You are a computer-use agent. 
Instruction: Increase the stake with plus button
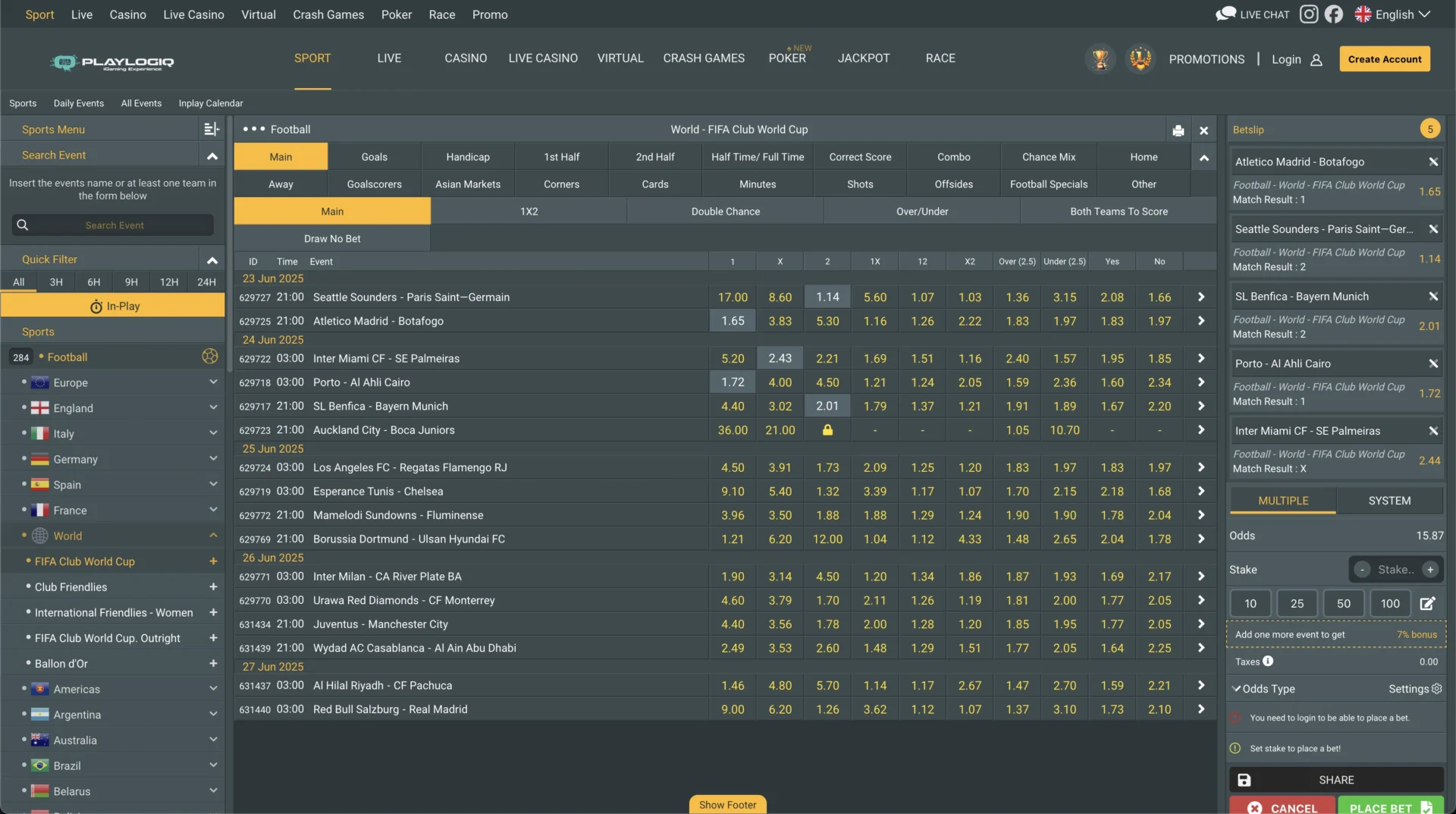1430,570
